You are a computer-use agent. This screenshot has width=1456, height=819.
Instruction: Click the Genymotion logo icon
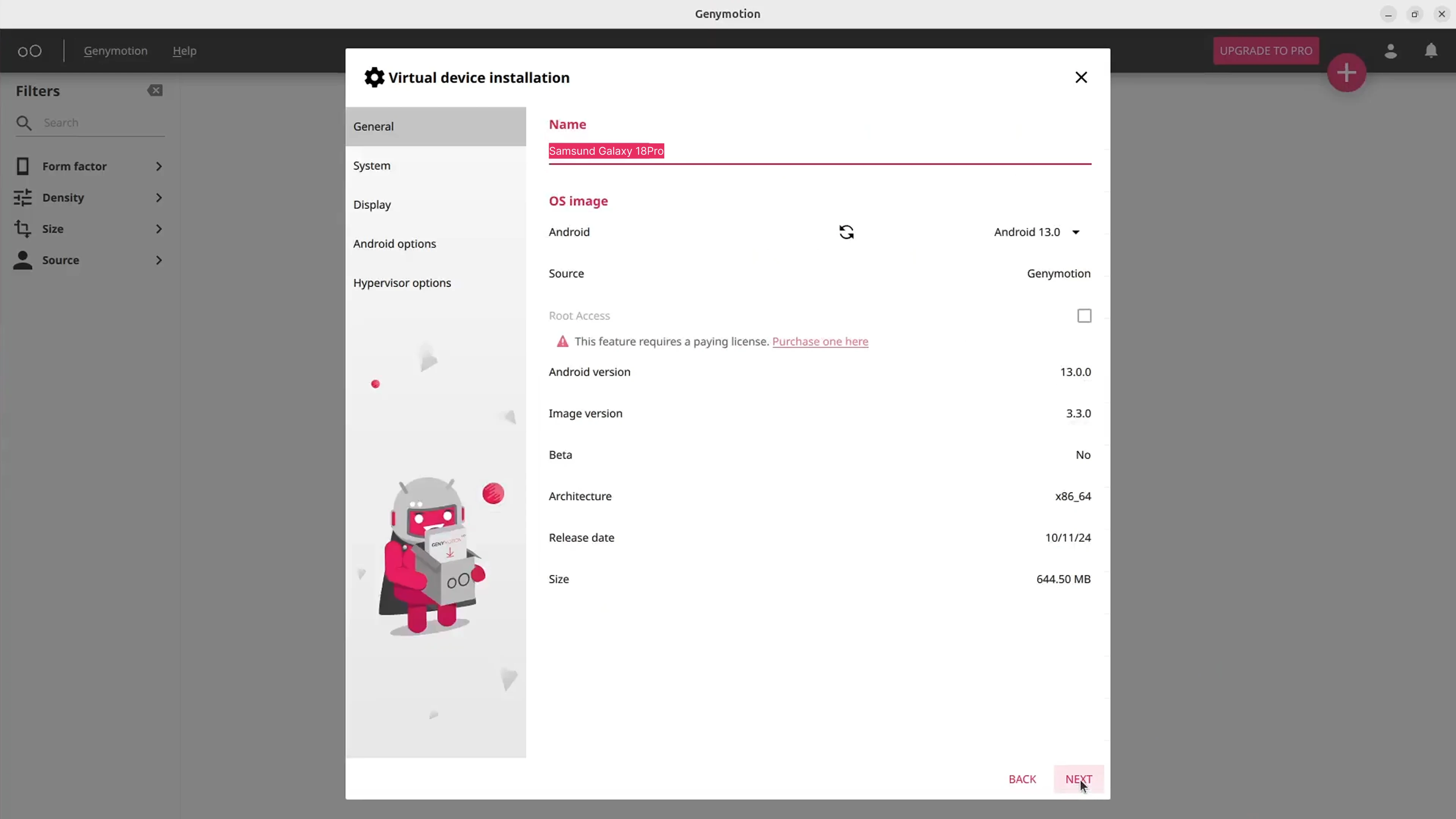30,51
